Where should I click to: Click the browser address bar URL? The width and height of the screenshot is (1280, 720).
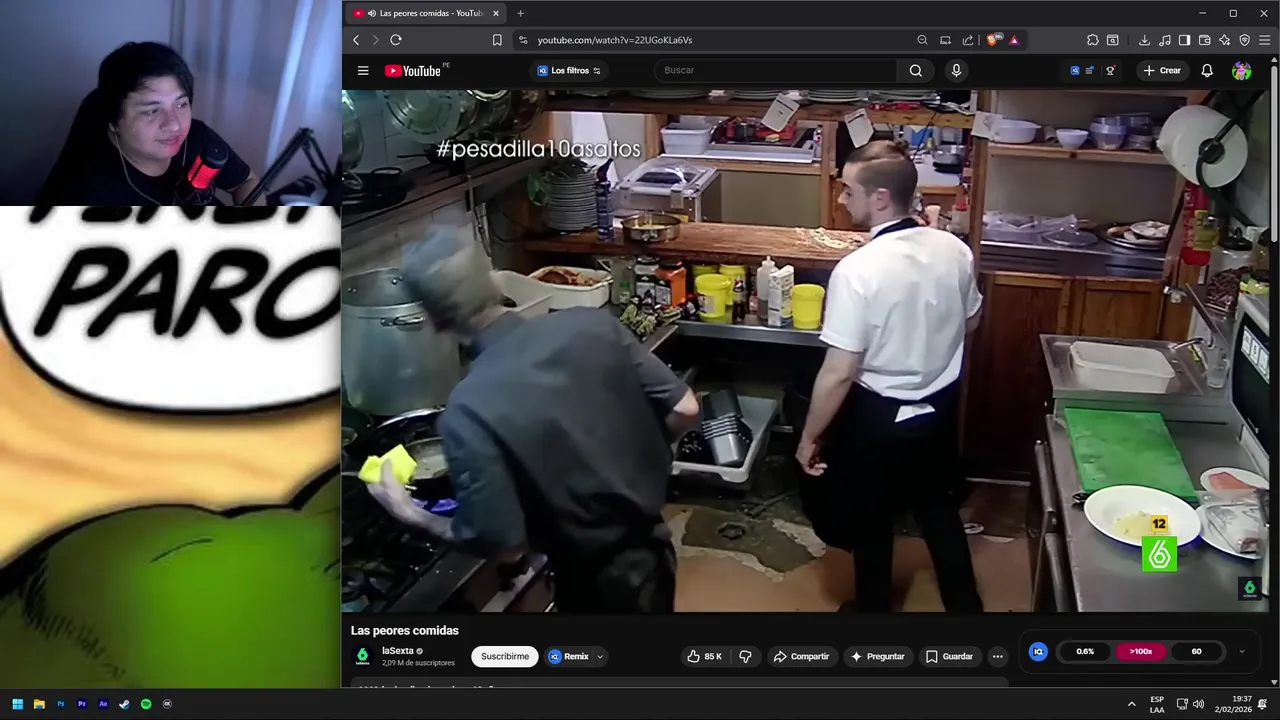[x=615, y=40]
